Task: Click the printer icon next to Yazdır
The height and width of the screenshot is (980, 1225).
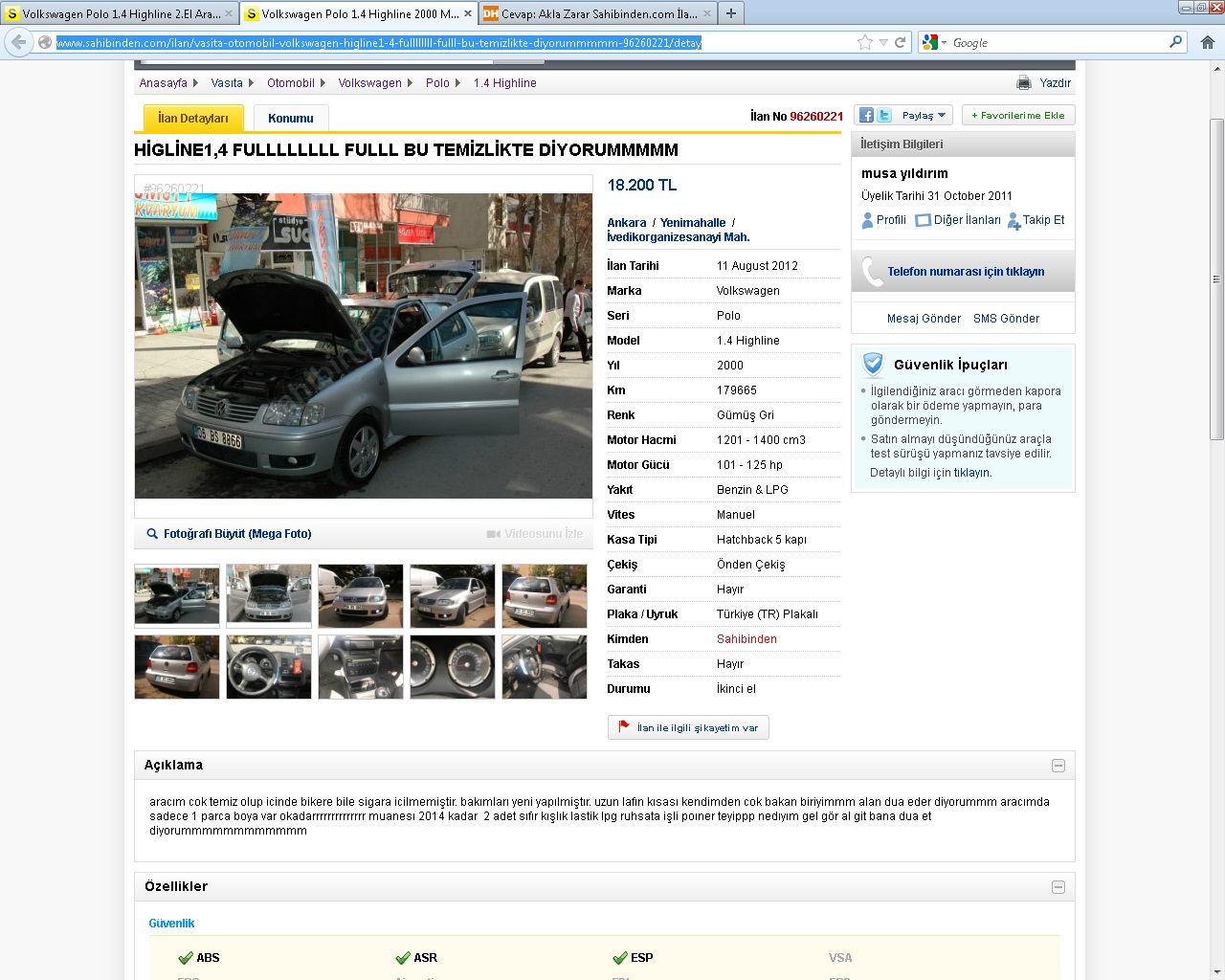Action: (x=1024, y=82)
